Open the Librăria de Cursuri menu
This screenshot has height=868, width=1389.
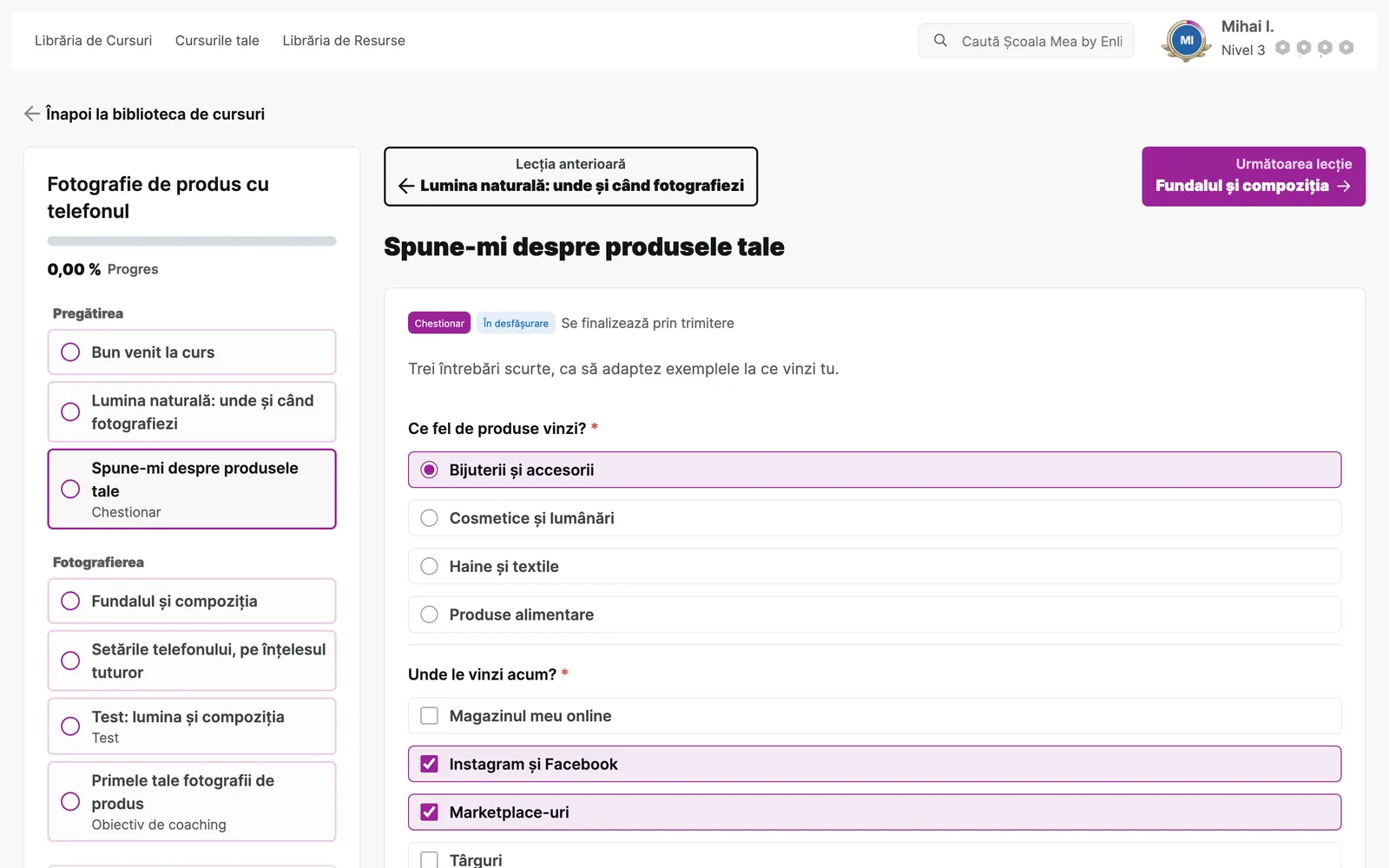point(93,41)
